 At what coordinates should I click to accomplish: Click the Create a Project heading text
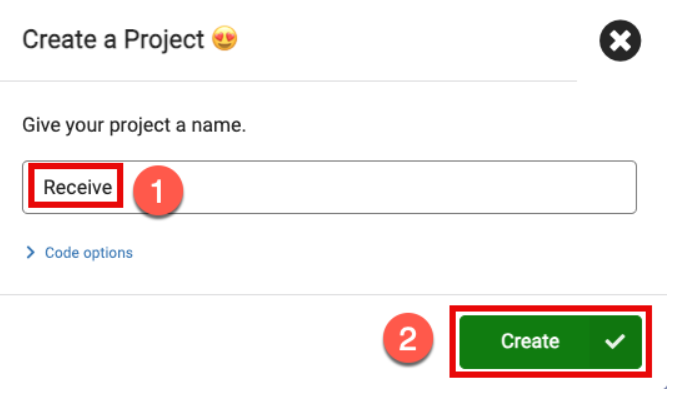[113, 39]
